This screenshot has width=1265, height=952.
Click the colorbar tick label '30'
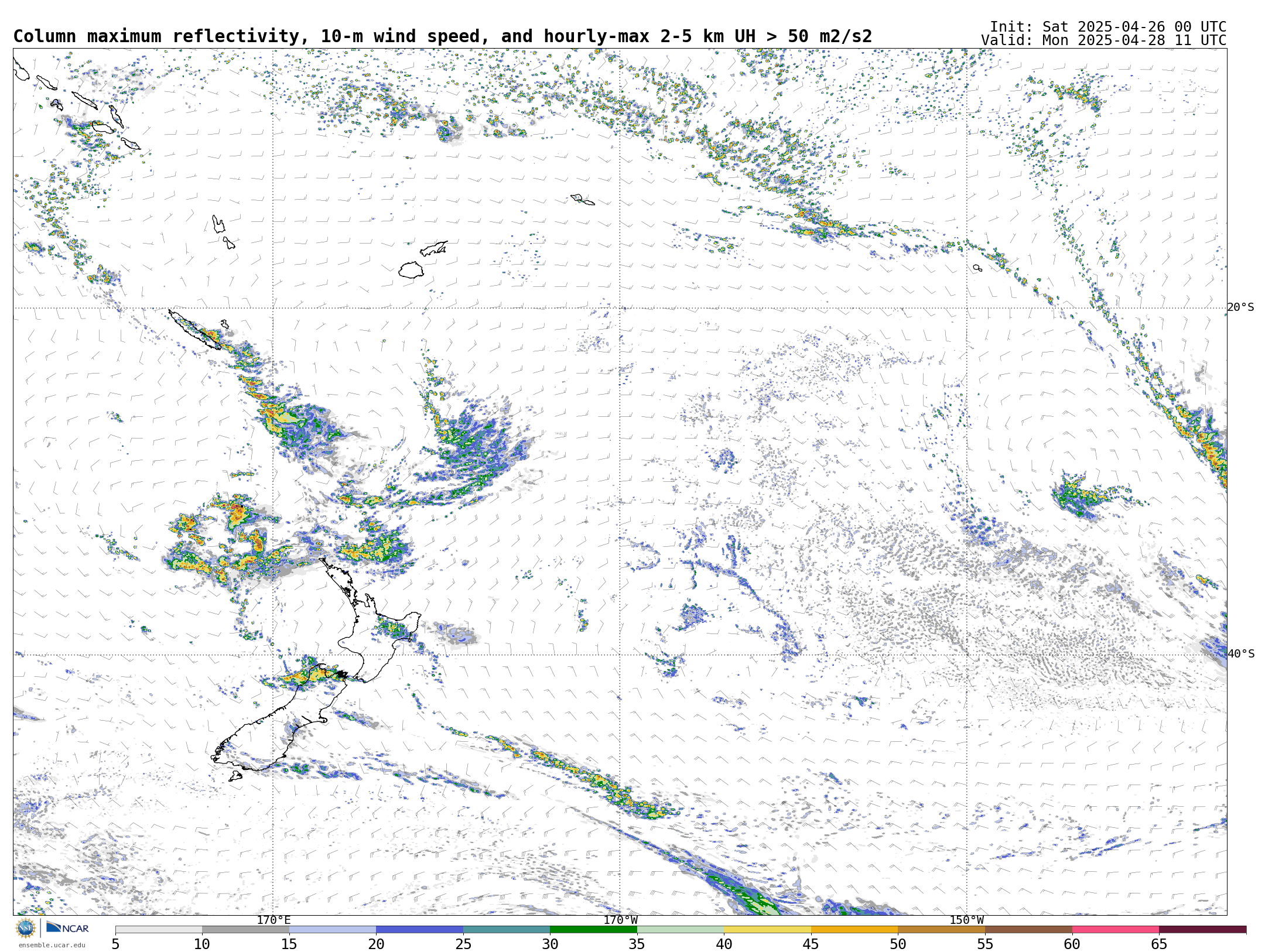click(x=550, y=944)
